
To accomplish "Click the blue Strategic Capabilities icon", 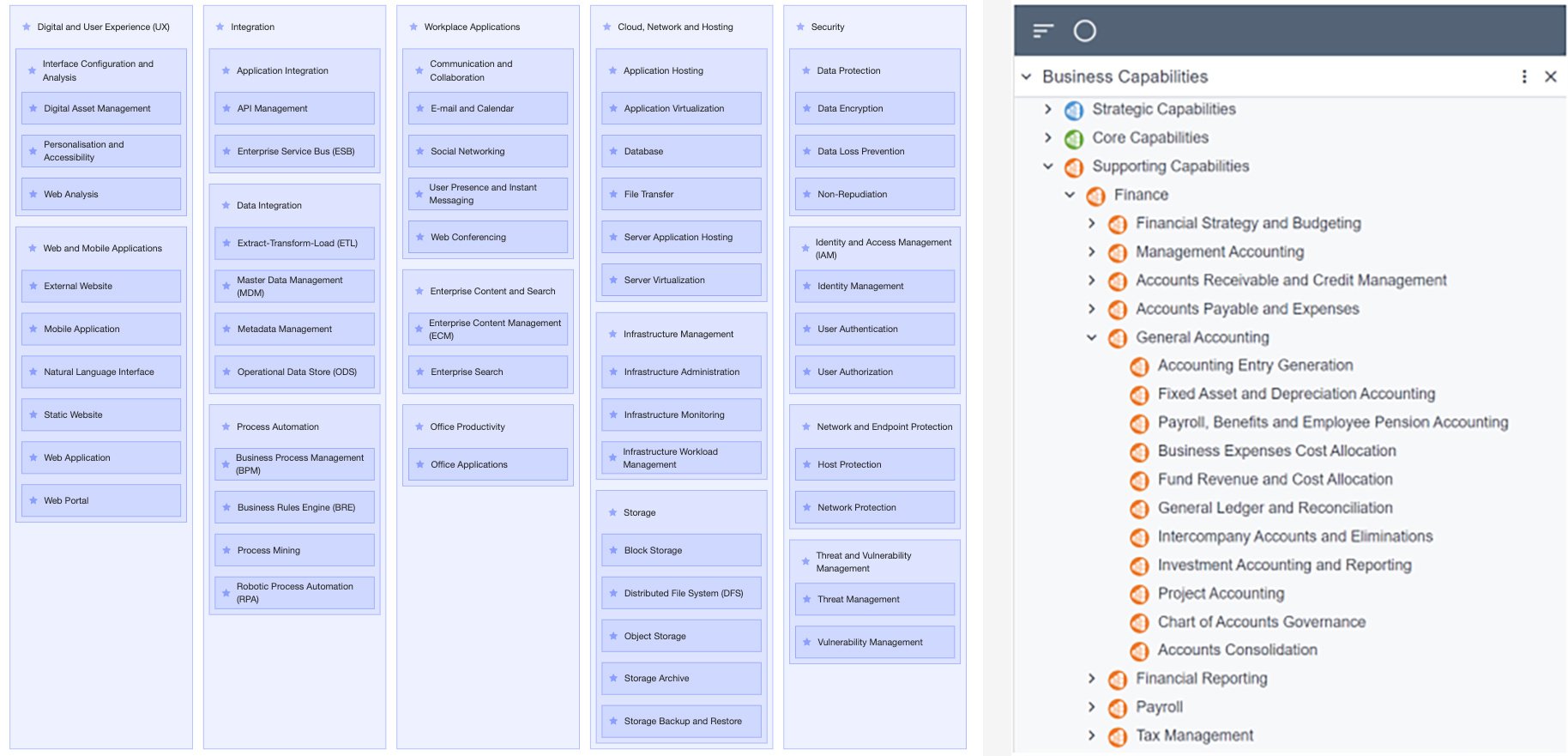I will coord(1074,109).
